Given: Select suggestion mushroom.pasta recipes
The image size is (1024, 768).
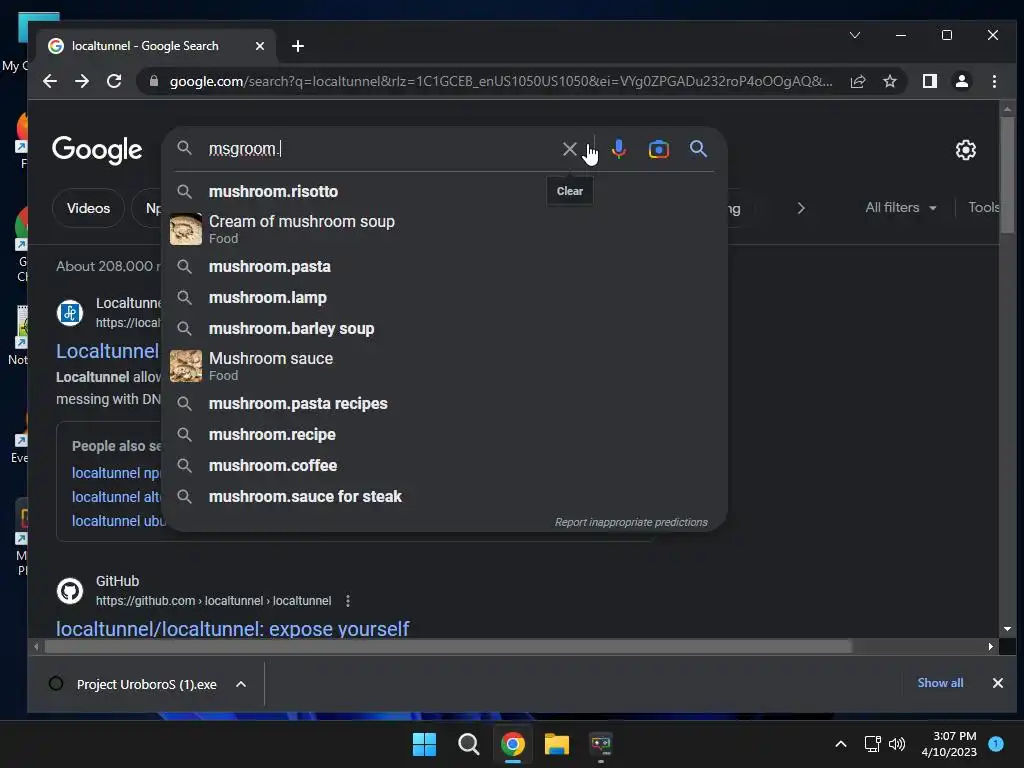Looking at the screenshot, I should pos(444,404).
